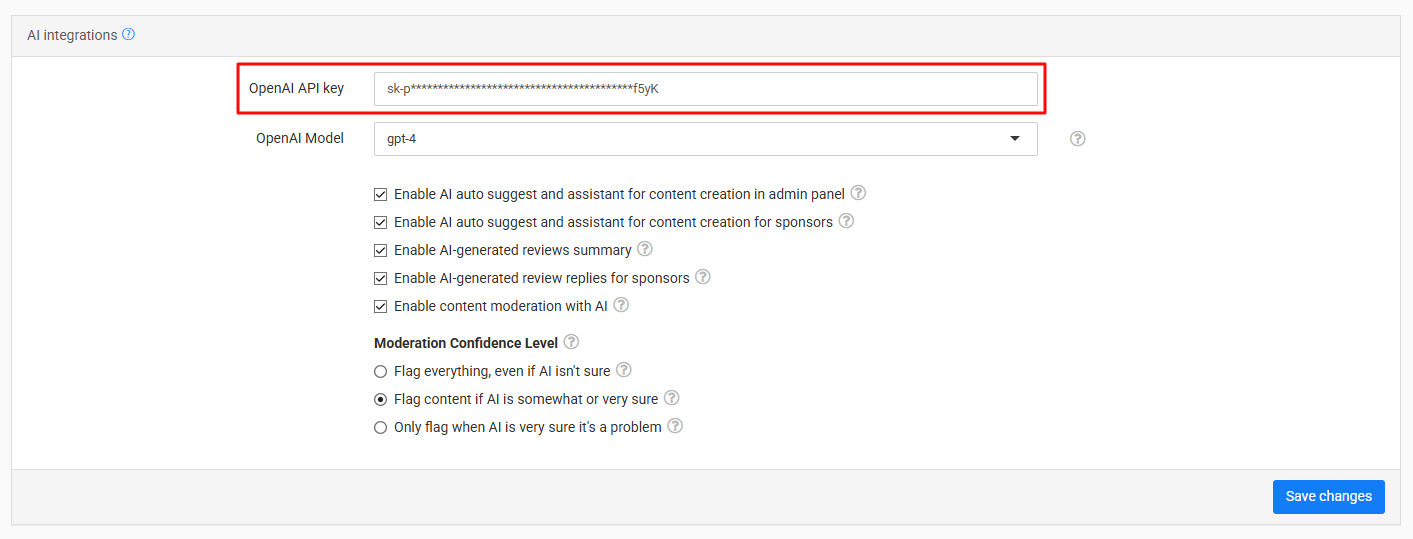Toggle AI-generated reviews summary checkbox
This screenshot has width=1413, height=539.
pos(380,250)
